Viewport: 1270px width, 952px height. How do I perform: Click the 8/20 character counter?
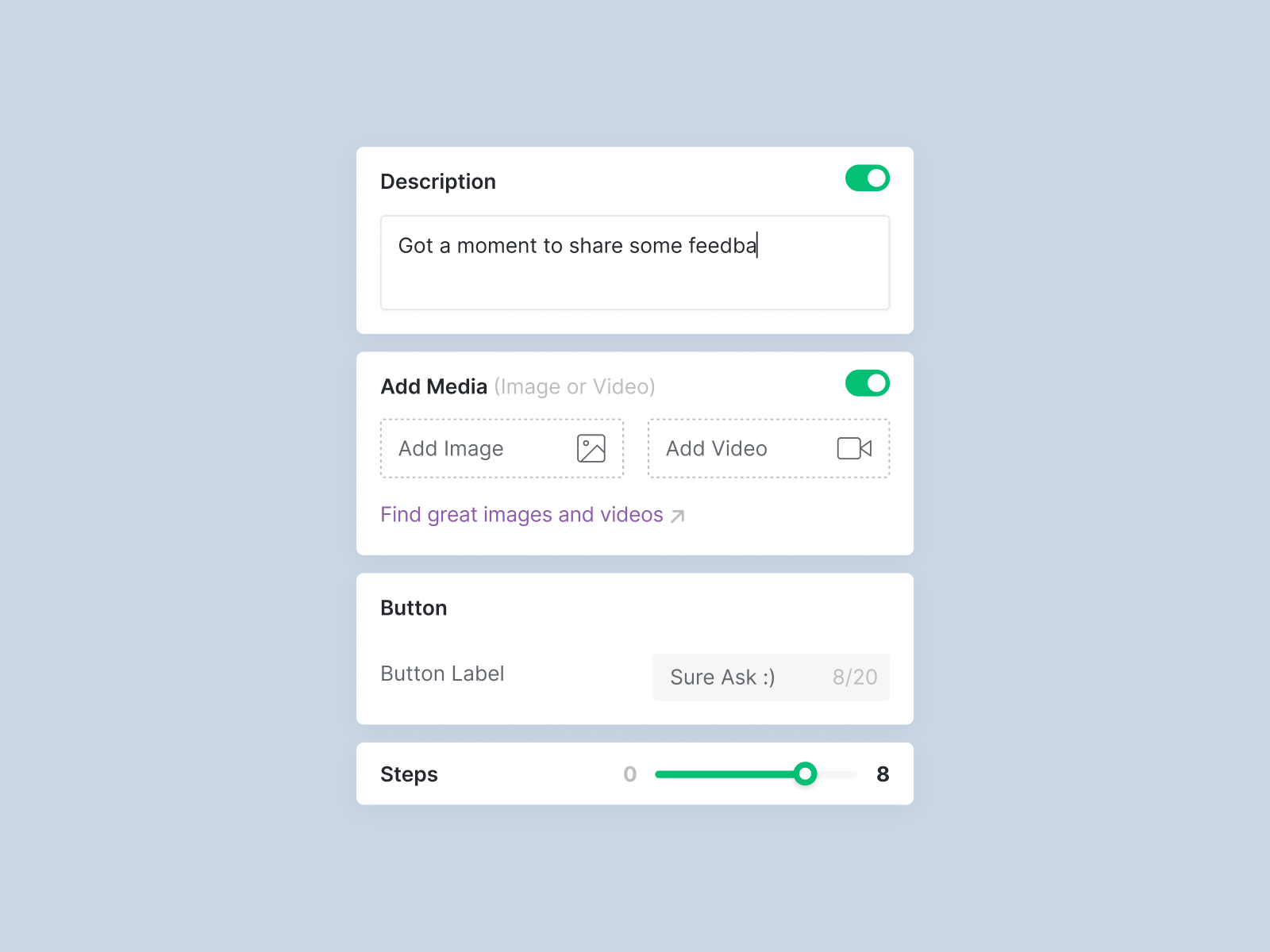(x=854, y=678)
